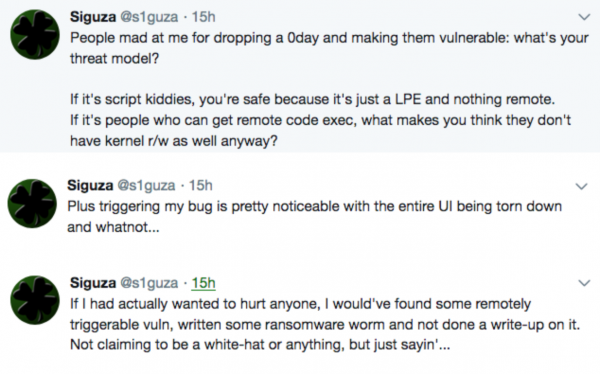
Task: Click the Siguza display name on the first tweet
Action: (93, 17)
